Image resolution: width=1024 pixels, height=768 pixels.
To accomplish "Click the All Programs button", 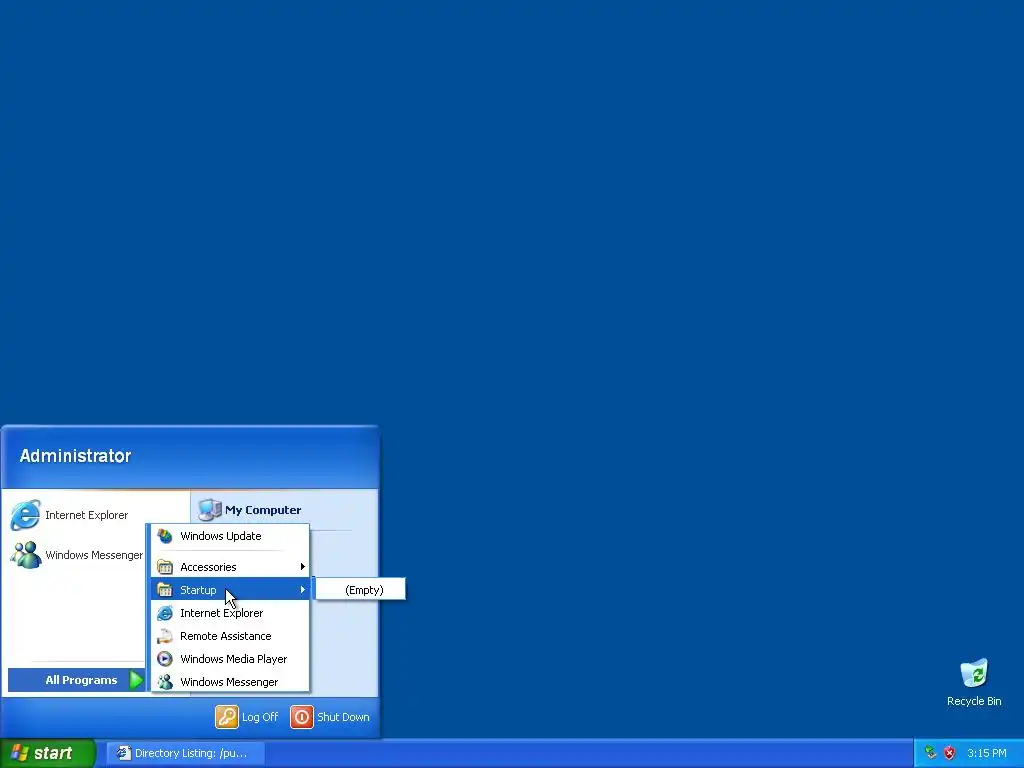I will [x=76, y=680].
